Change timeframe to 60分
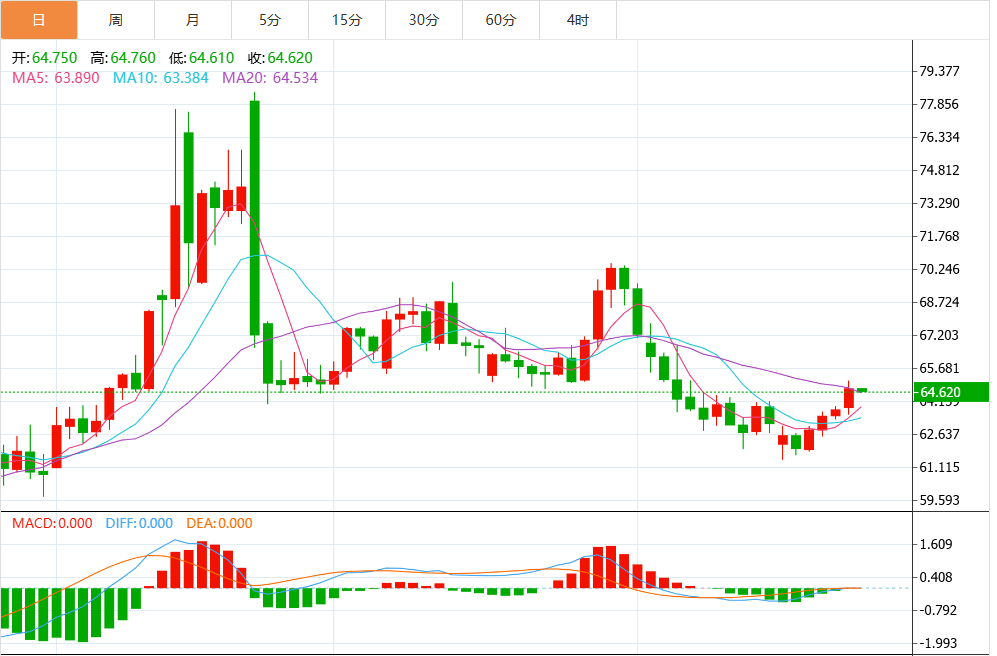Image resolution: width=997 pixels, height=656 pixels. coord(501,20)
